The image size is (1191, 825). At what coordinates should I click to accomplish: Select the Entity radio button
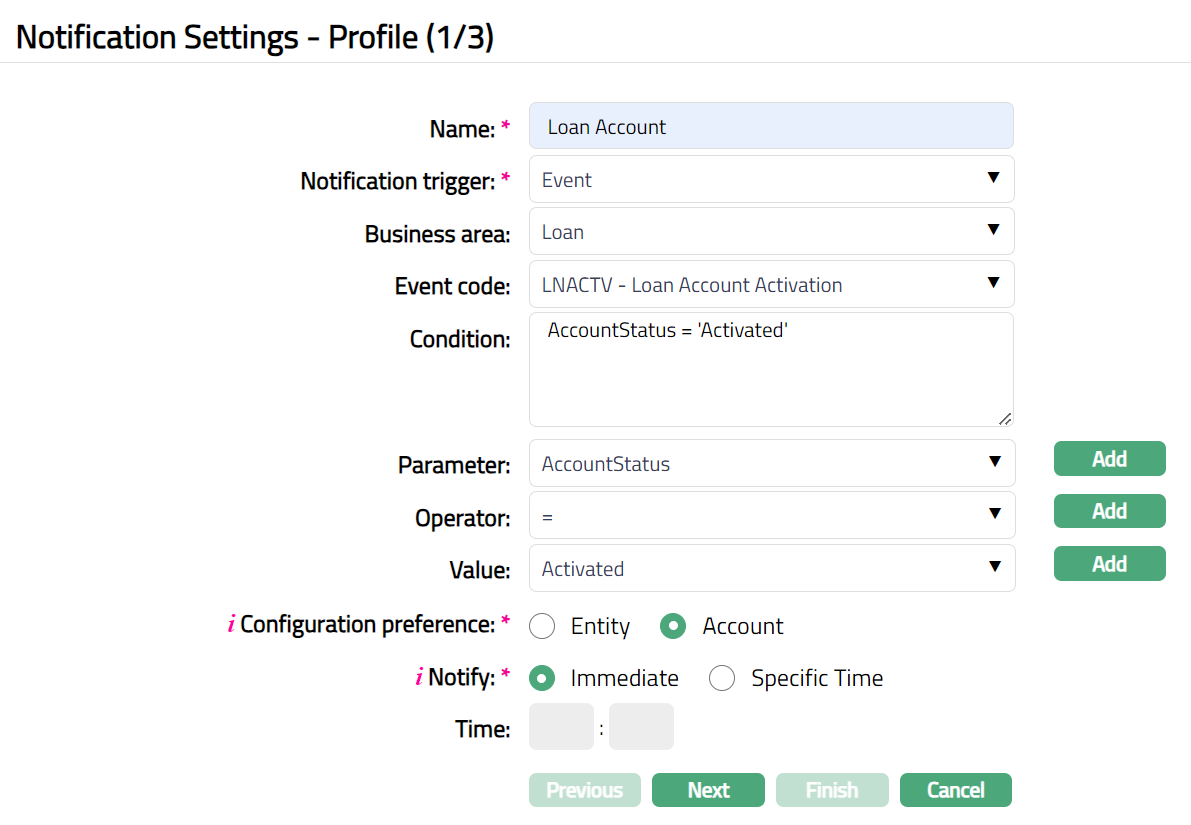point(542,627)
